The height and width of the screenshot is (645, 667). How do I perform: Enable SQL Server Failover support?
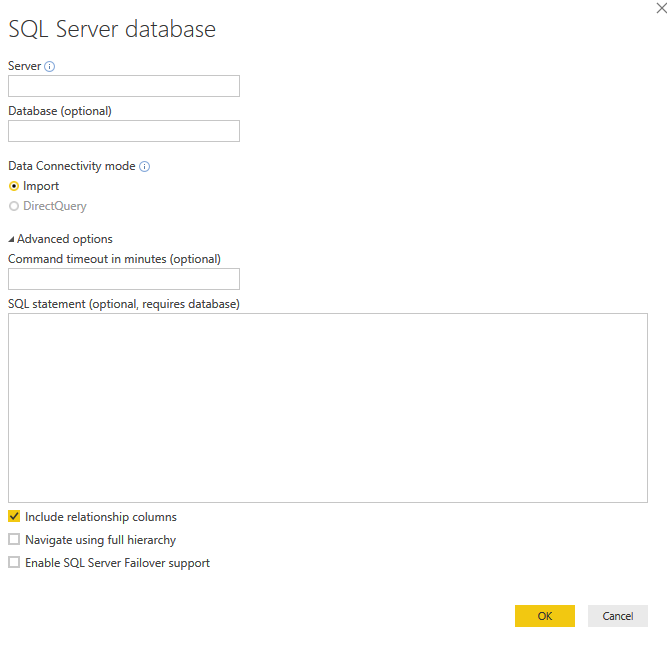[x=14, y=562]
